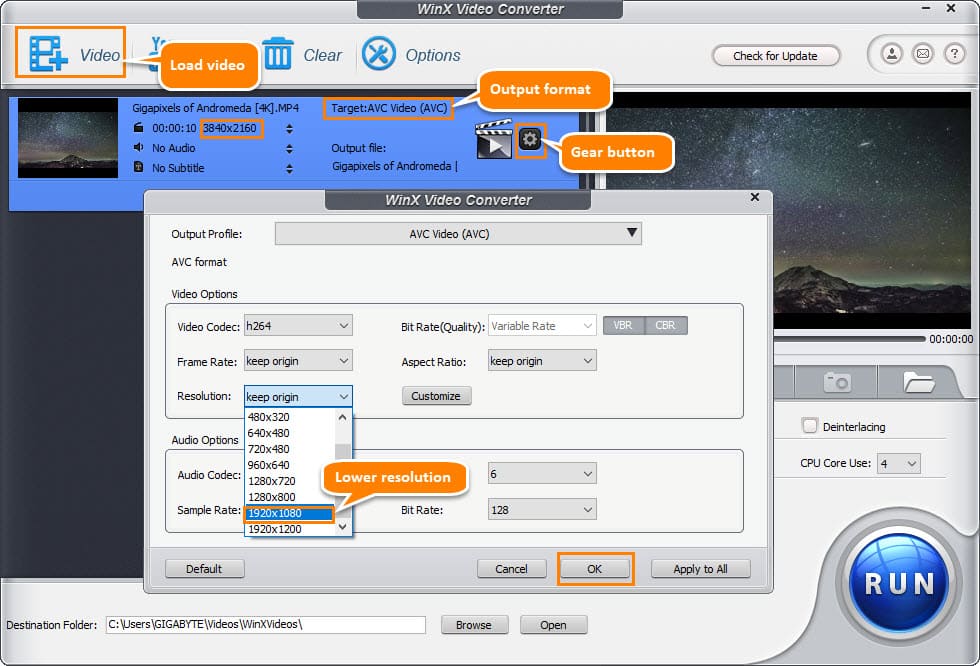The height and width of the screenshot is (666, 980).
Task: Click resolution list scroll up arrow
Action: 342,417
